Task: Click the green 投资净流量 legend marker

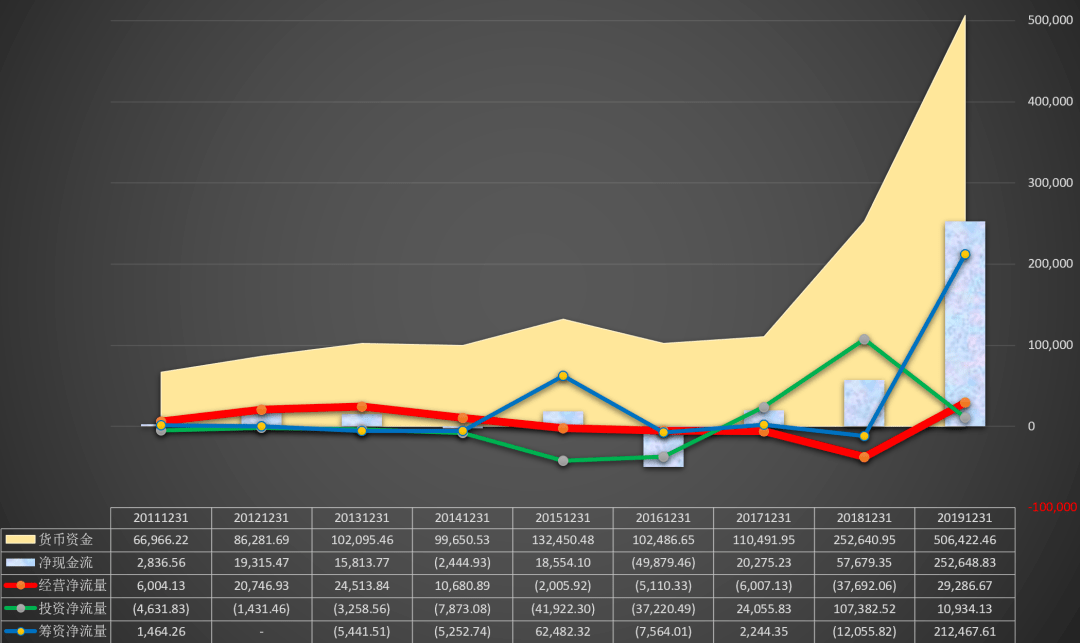Action: click(x=20, y=609)
